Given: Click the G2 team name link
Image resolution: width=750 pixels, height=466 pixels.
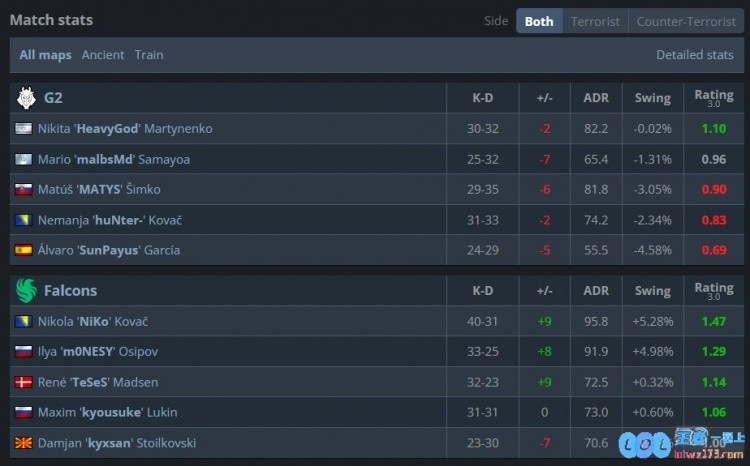Looking at the screenshot, I should click(x=53, y=98).
